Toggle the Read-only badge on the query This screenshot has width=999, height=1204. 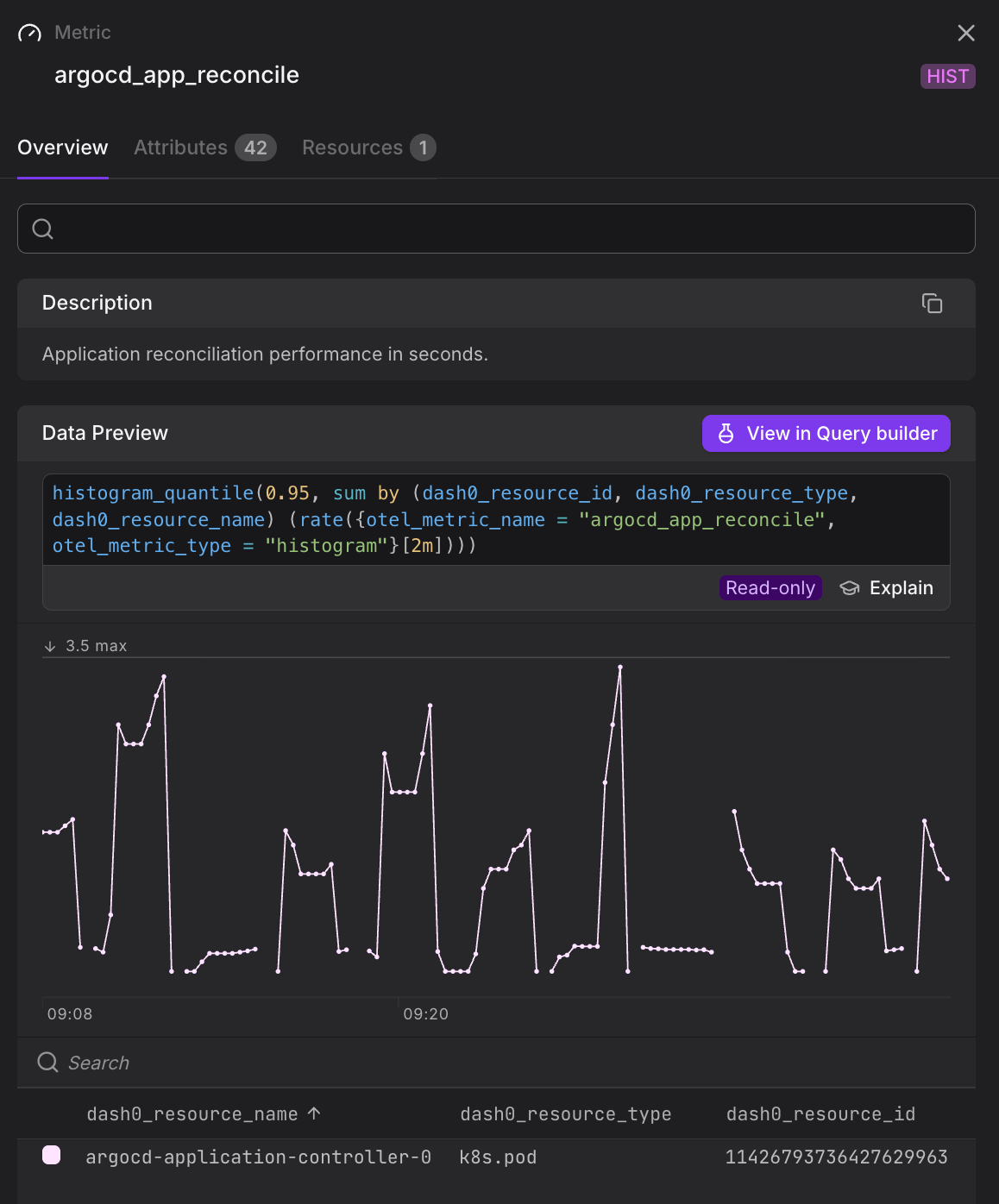(770, 587)
